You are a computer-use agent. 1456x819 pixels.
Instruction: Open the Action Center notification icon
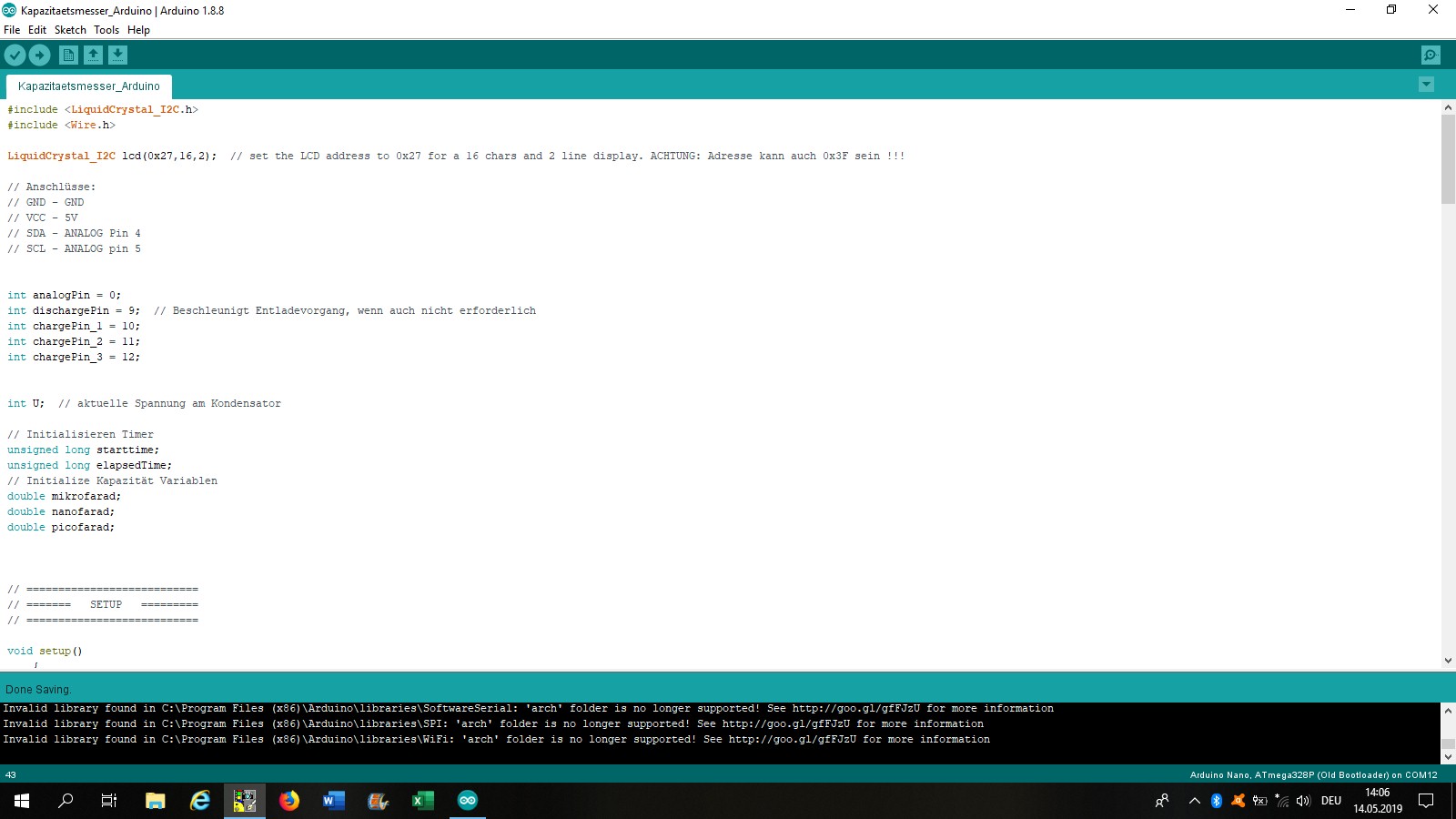[x=1426, y=801]
